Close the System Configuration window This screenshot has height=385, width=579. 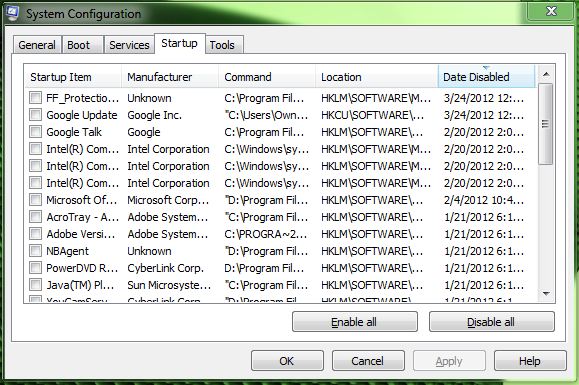click(551, 11)
